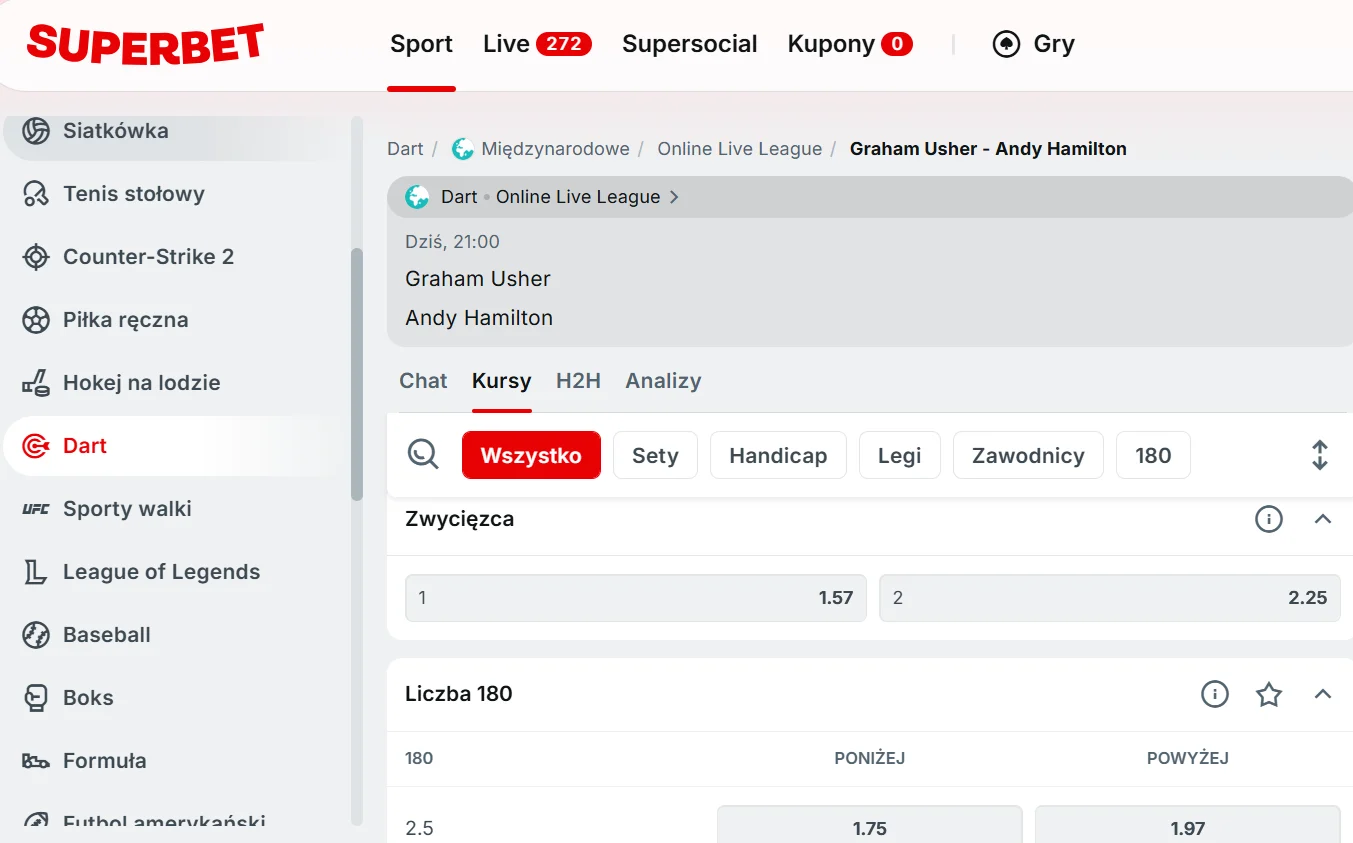Image resolution: width=1353 pixels, height=843 pixels.
Task: Select odds 1.57 for player 1
Action: point(635,598)
